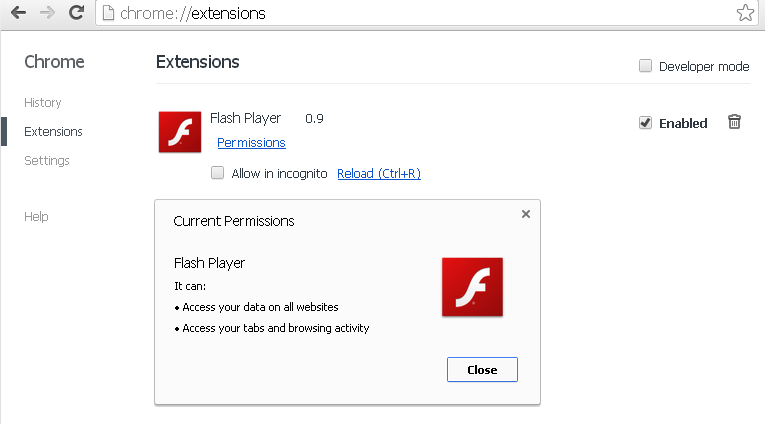Screen dimensions: 765x424
Task: Click the browser forward arrow
Action: (x=47, y=12)
